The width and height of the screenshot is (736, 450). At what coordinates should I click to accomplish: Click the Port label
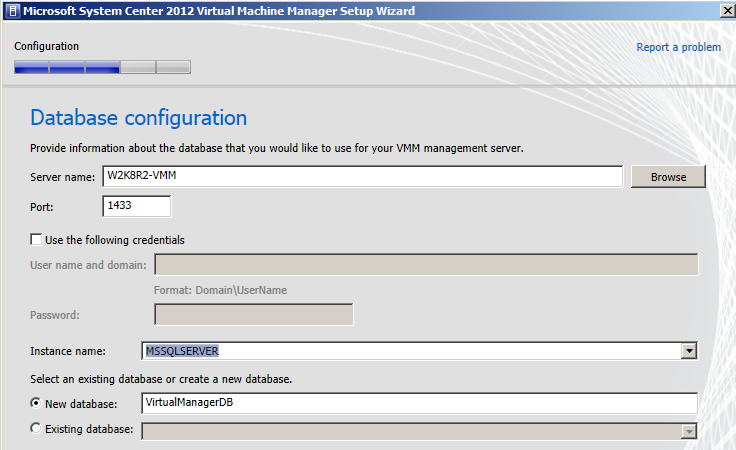[x=42, y=207]
